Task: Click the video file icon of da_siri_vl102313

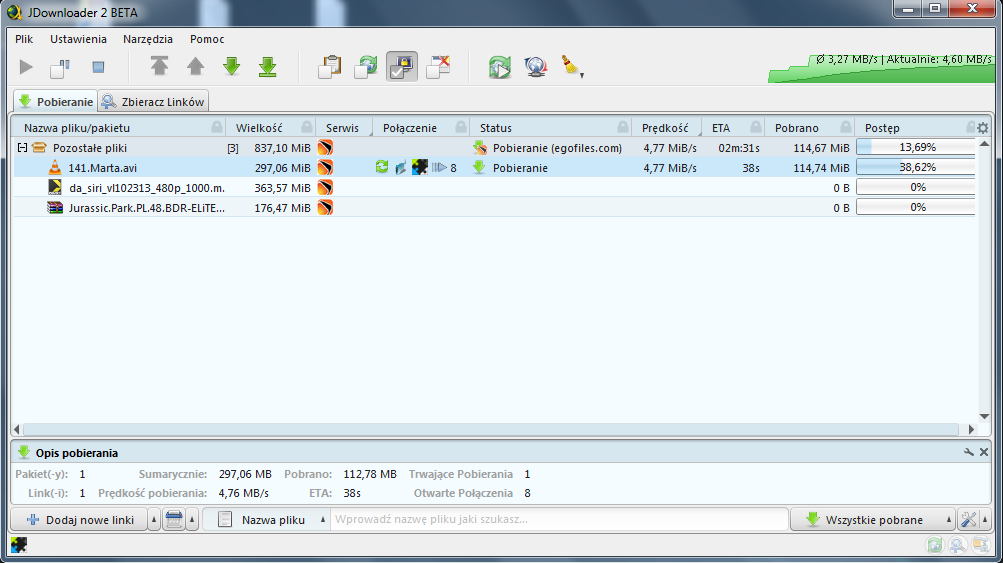Action: coord(55,187)
